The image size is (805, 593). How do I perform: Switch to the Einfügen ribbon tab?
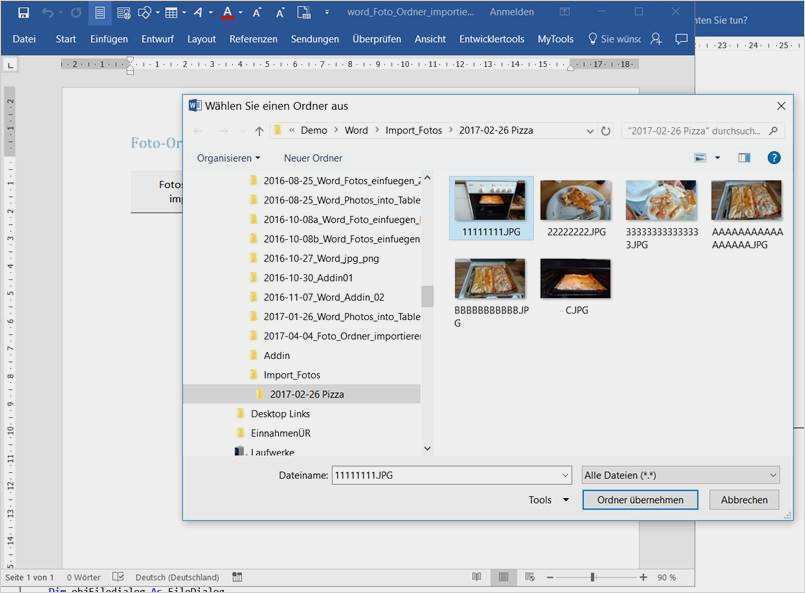[x=109, y=39]
